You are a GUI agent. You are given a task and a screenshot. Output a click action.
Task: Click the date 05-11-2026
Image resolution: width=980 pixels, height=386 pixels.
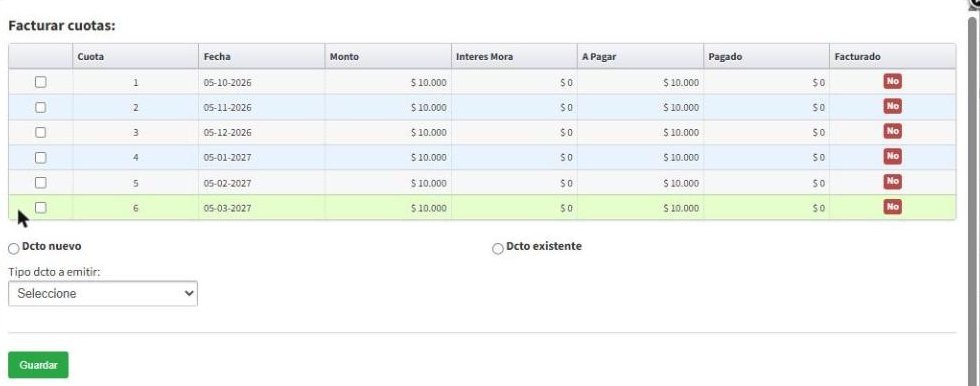[228, 107]
